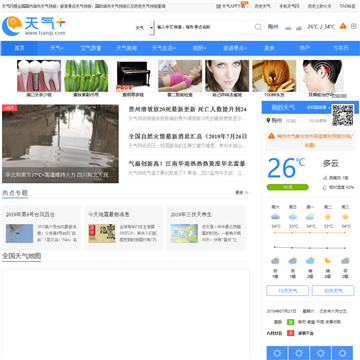Click the plus icon beside header warning

354,26
